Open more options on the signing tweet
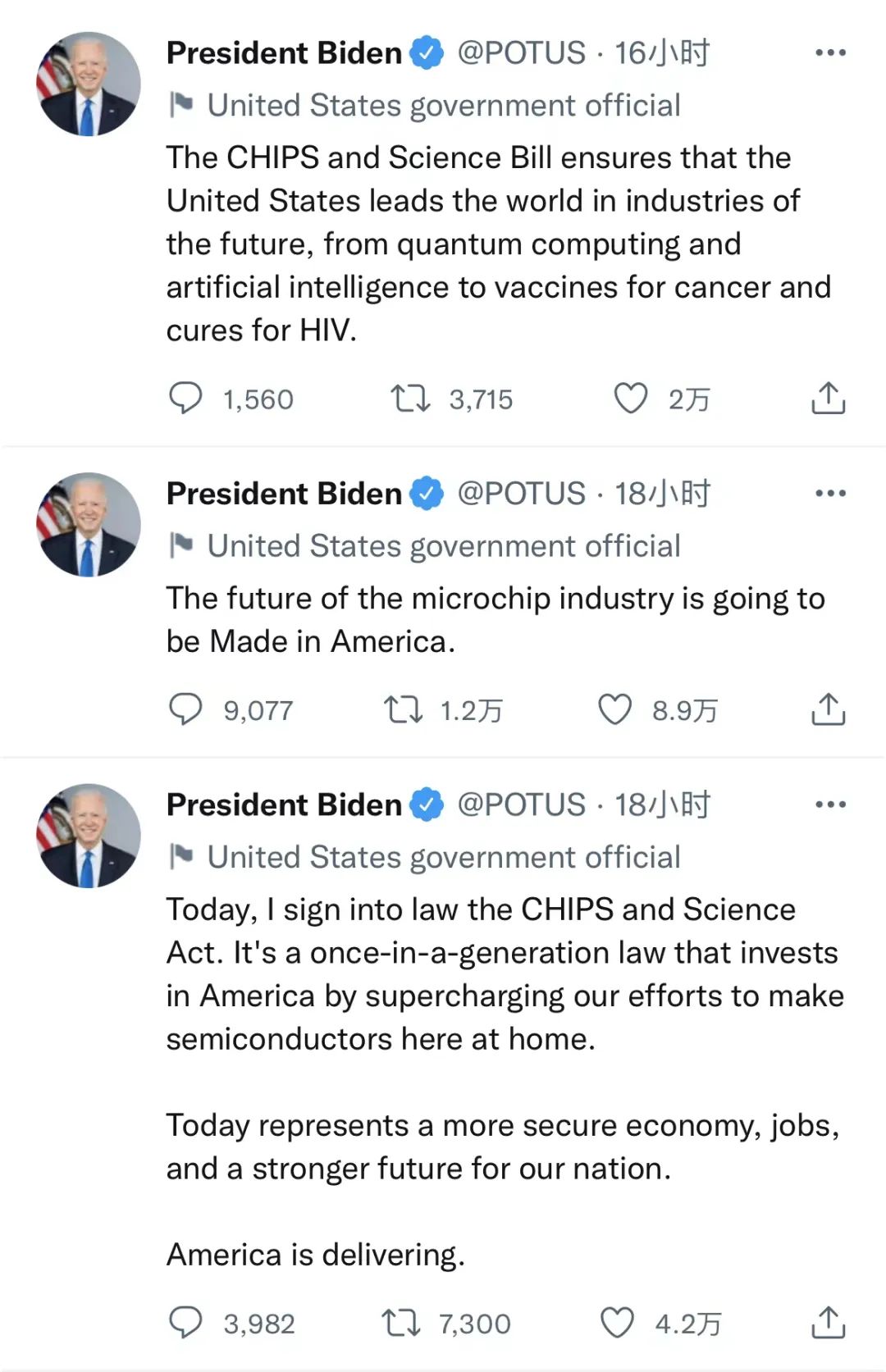886x1372 pixels. pyautogui.click(x=830, y=805)
